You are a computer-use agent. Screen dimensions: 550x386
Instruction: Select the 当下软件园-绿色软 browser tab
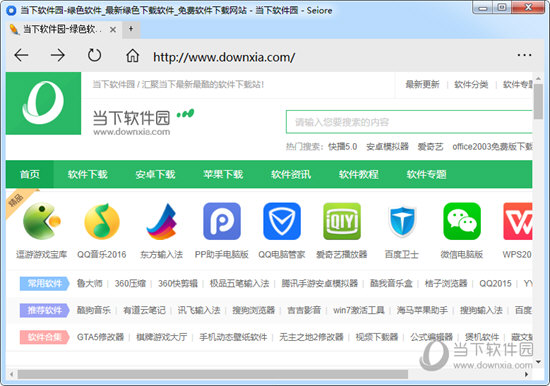62,29
